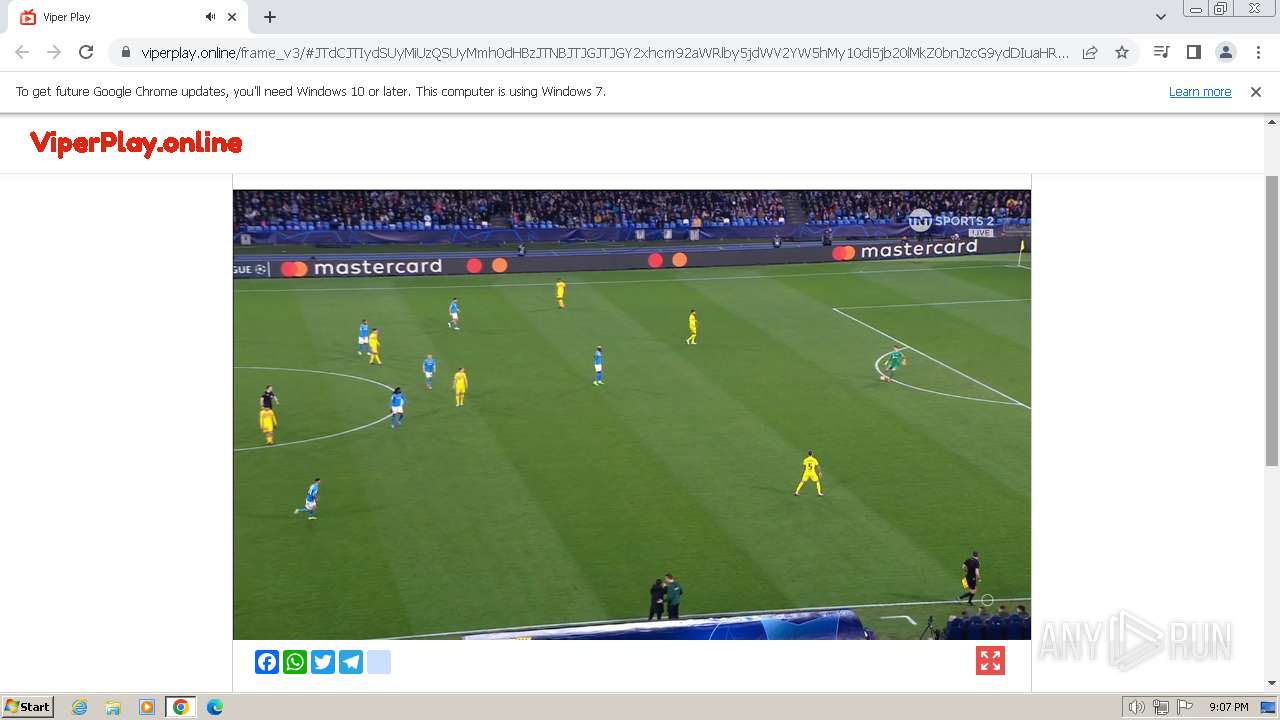Open the media controls button
1280x720 pixels.
coord(1161,52)
